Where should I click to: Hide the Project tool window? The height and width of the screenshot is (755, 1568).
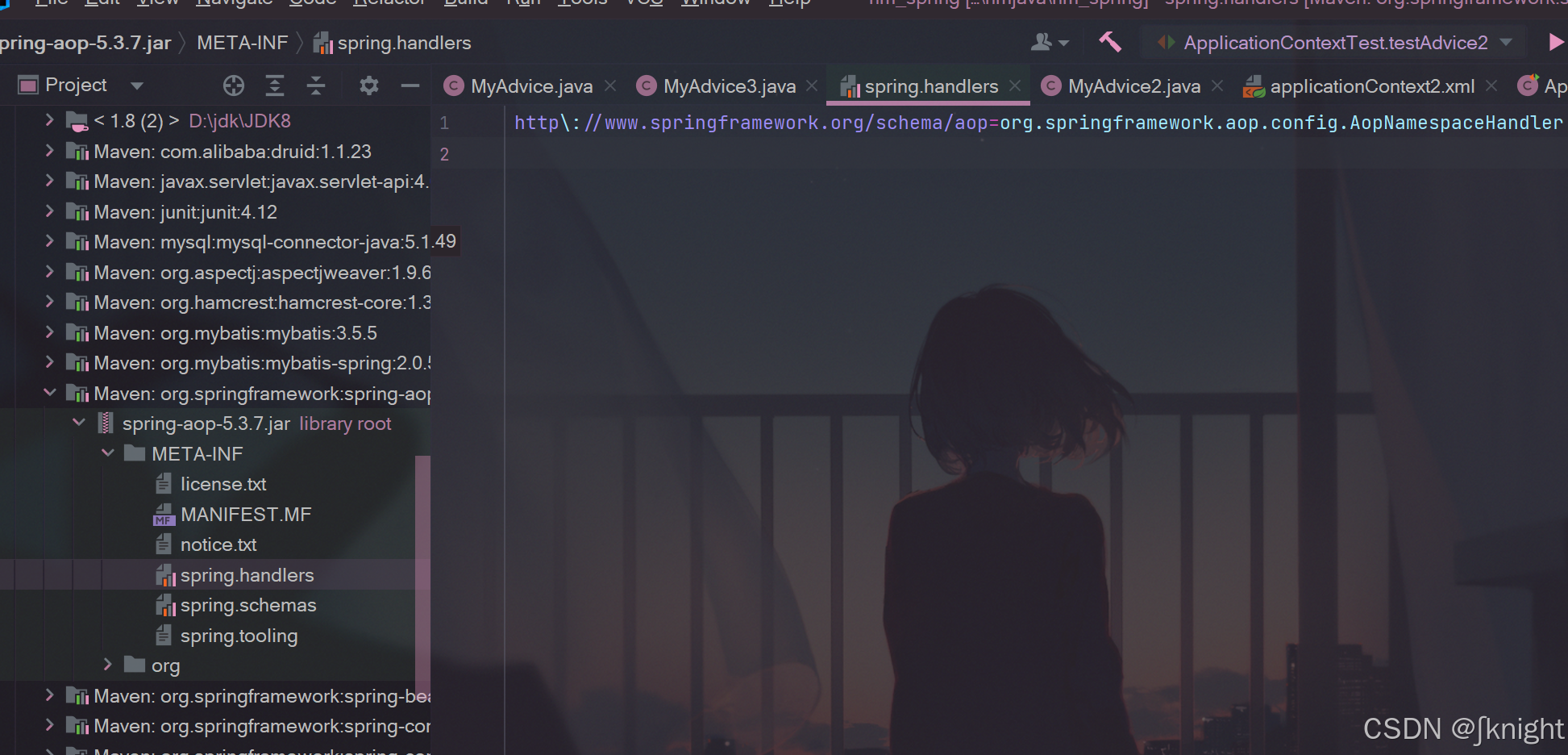coord(410,85)
